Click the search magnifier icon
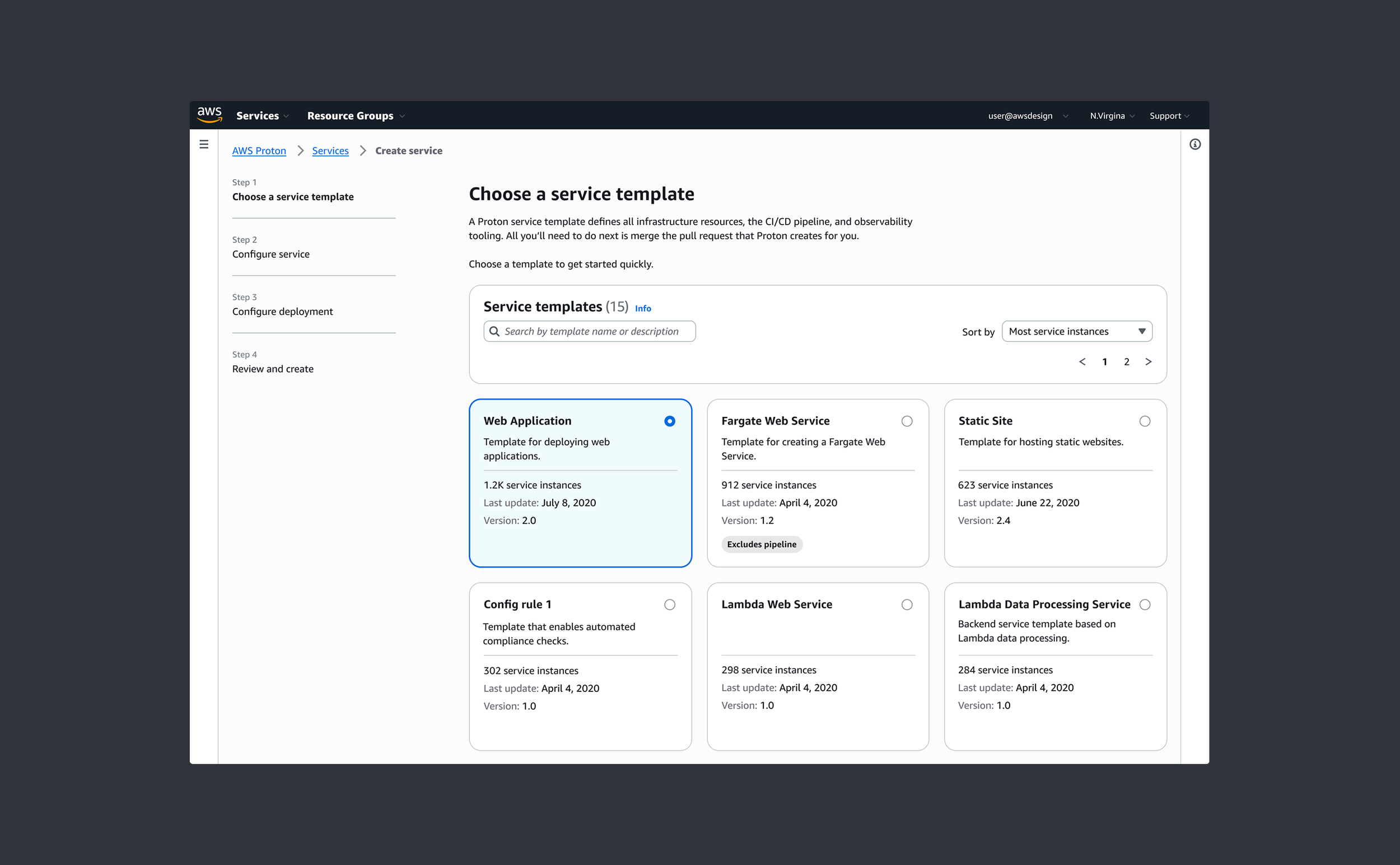1400x865 pixels. [494, 331]
